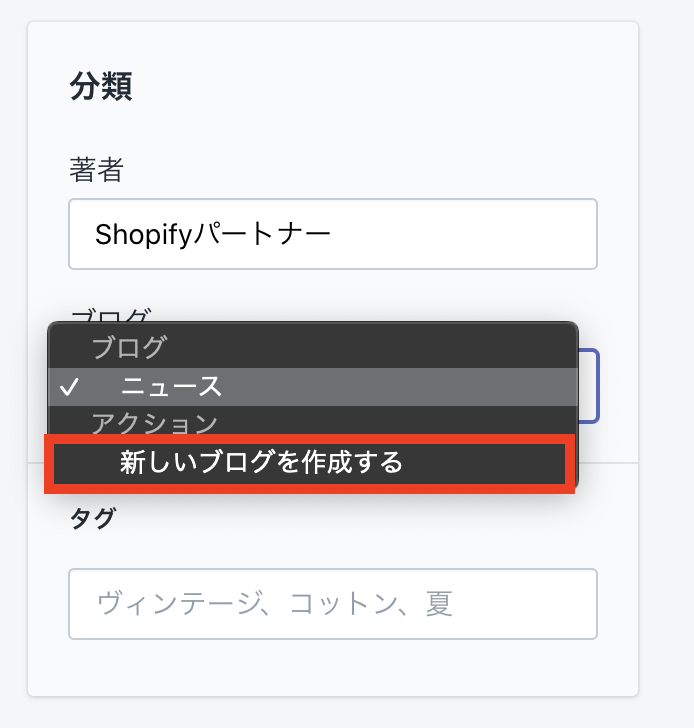
Task: Click the checkmark beside ニュース
Action: click(69, 387)
